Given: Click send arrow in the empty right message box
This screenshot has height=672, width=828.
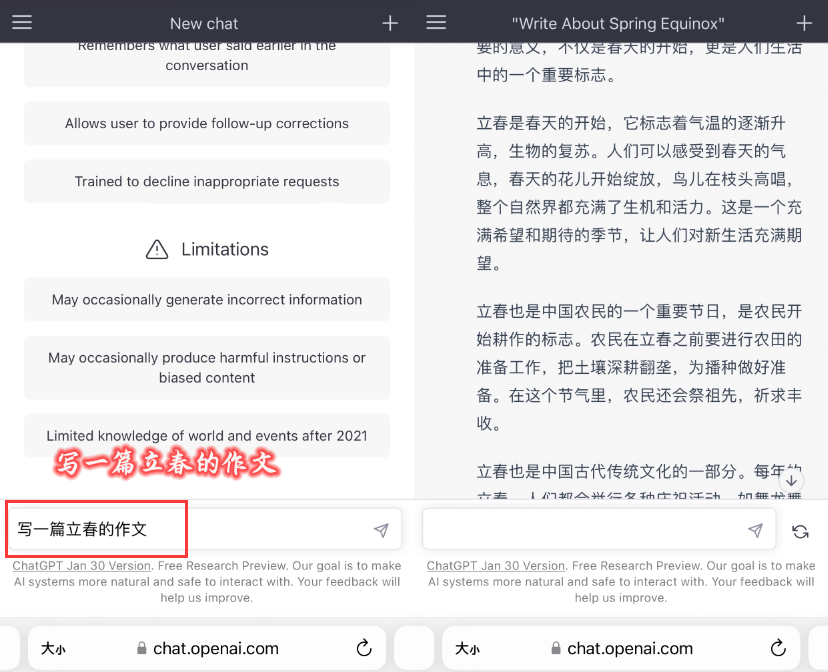Looking at the screenshot, I should click(x=755, y=530).
